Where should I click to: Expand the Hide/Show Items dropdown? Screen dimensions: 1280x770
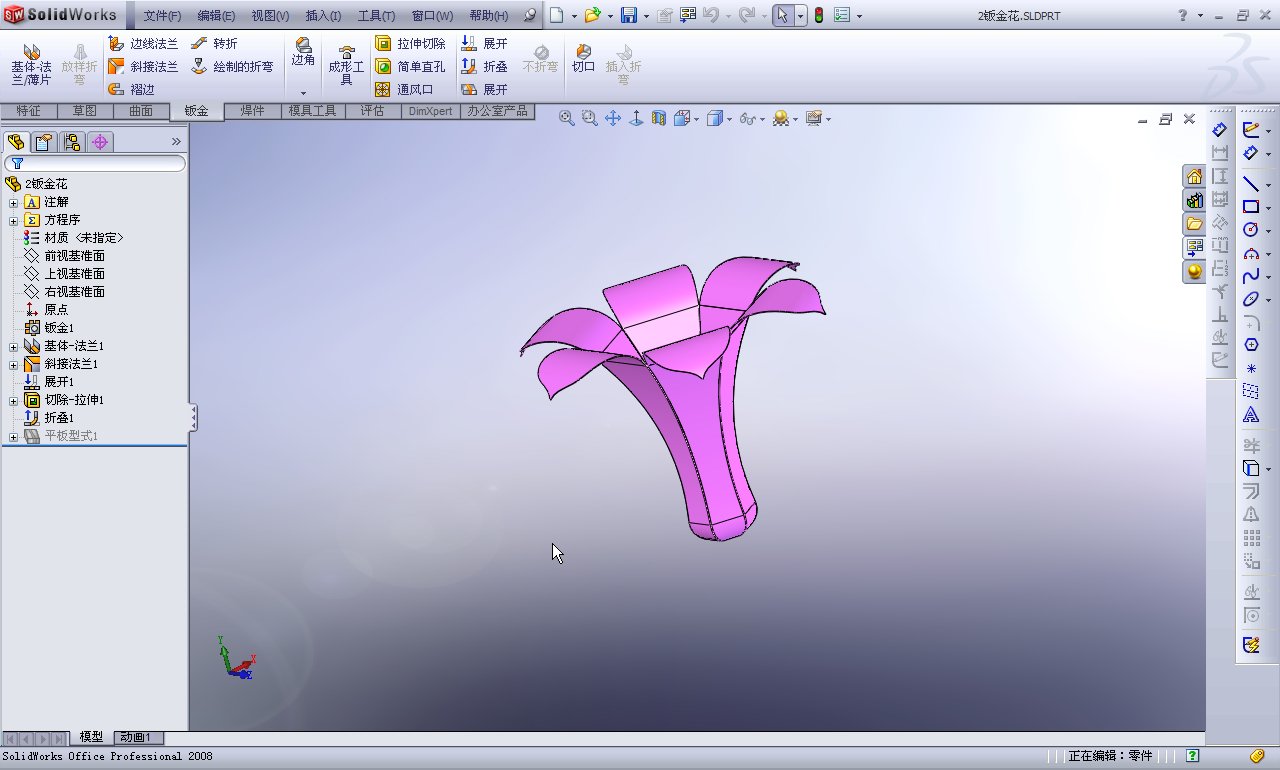[x=762, y=119]
